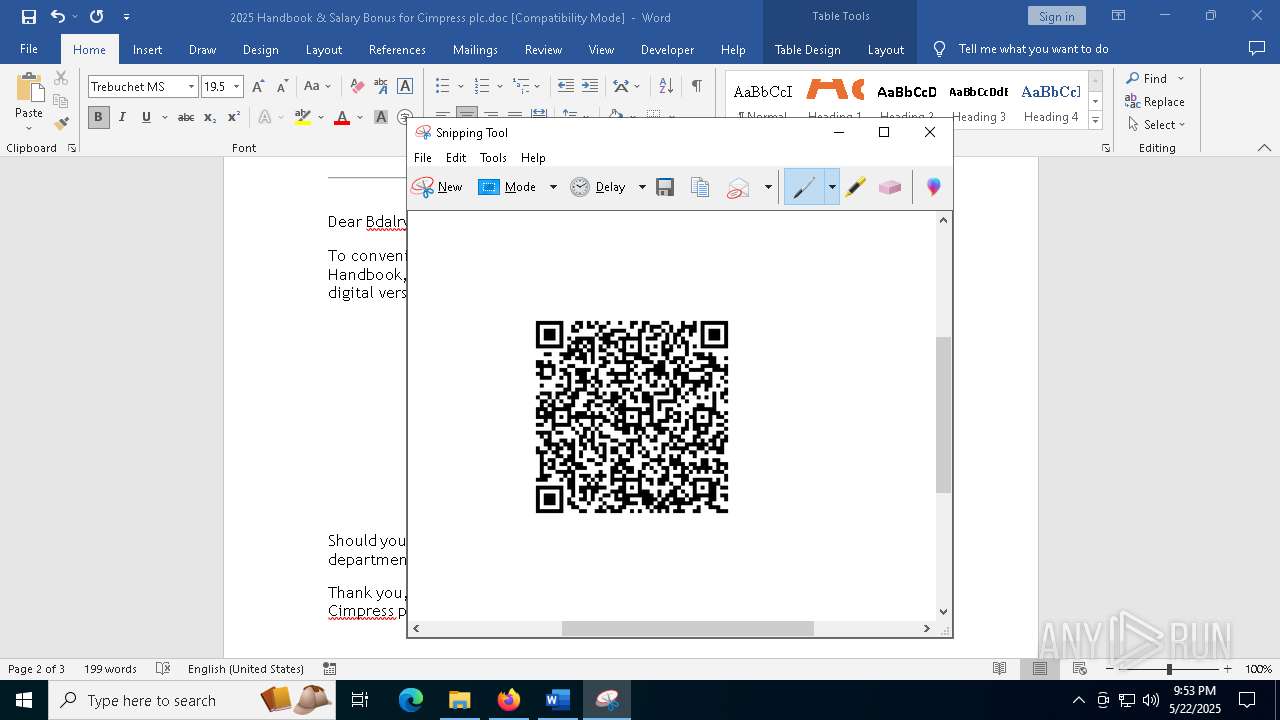Select the Eraser in Snipping Tool

click(890, 187)
